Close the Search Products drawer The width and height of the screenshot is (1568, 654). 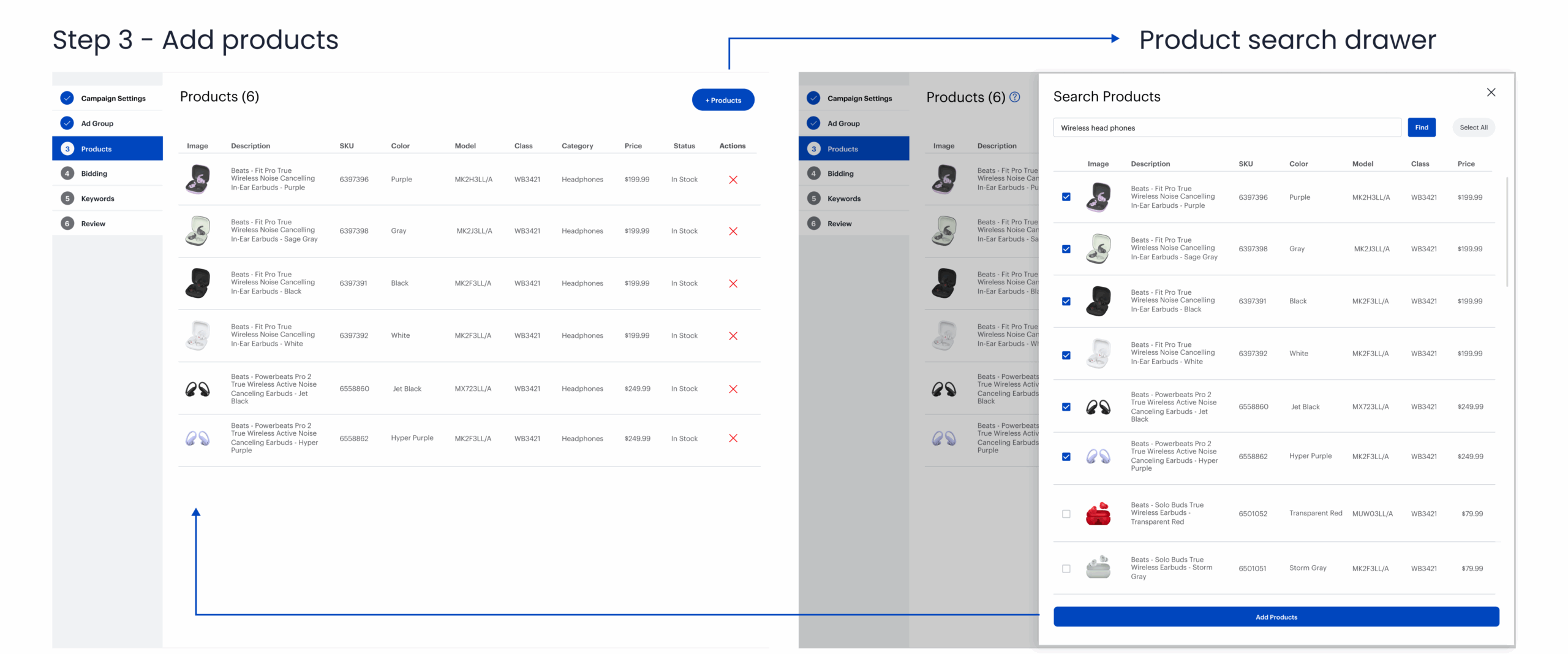click(1491, 92)
